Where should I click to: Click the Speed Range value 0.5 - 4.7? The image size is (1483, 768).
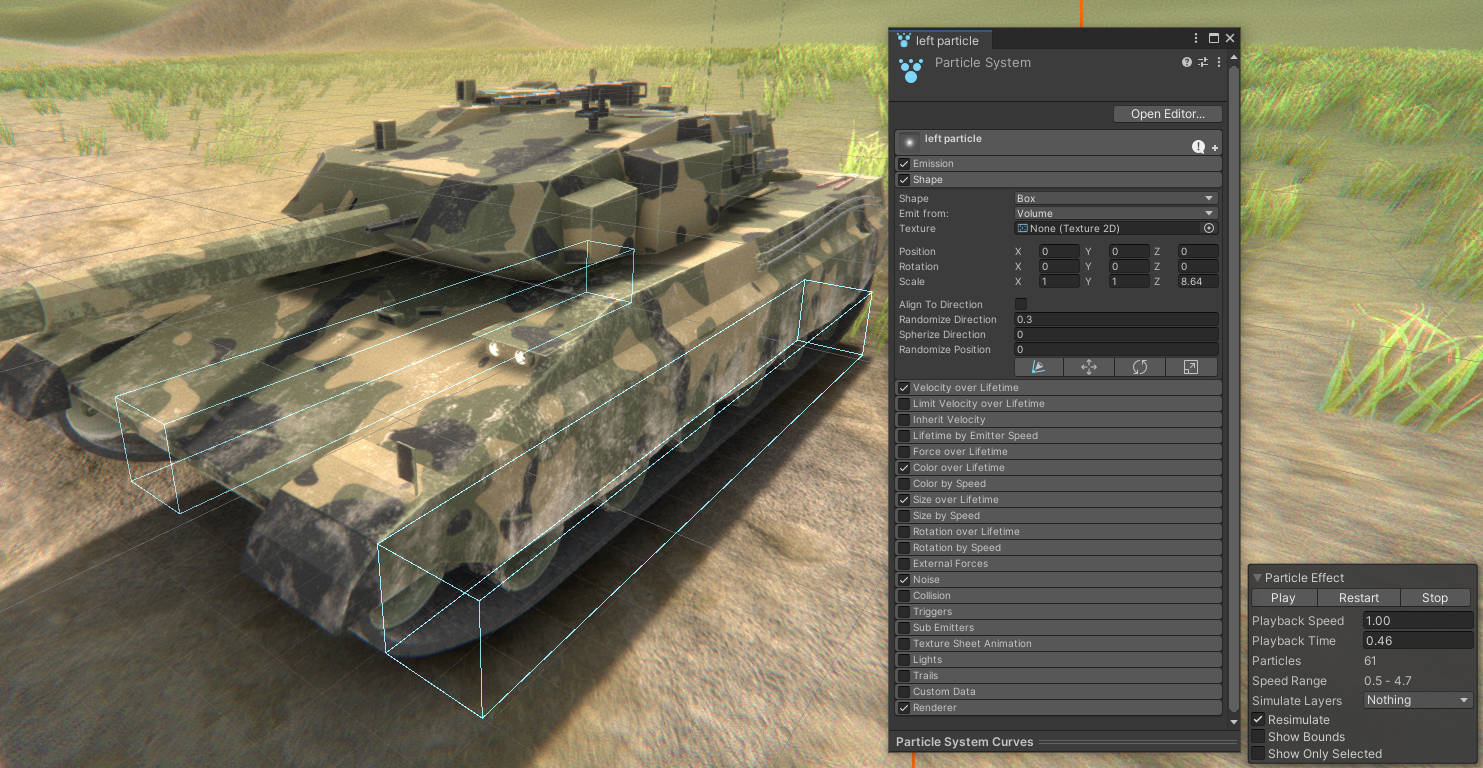[x=1388, y=681]
